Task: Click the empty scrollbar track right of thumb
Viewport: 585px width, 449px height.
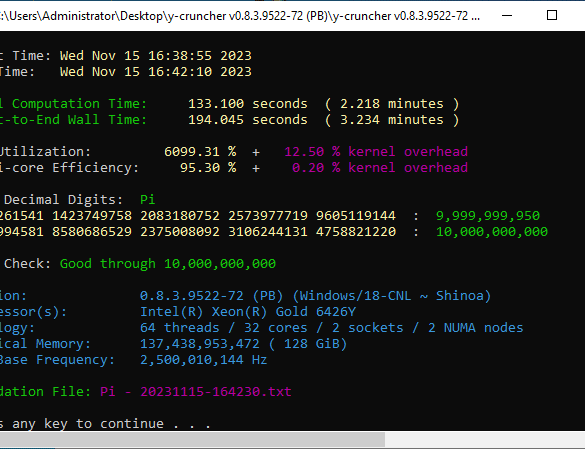Action: (485, 440)
